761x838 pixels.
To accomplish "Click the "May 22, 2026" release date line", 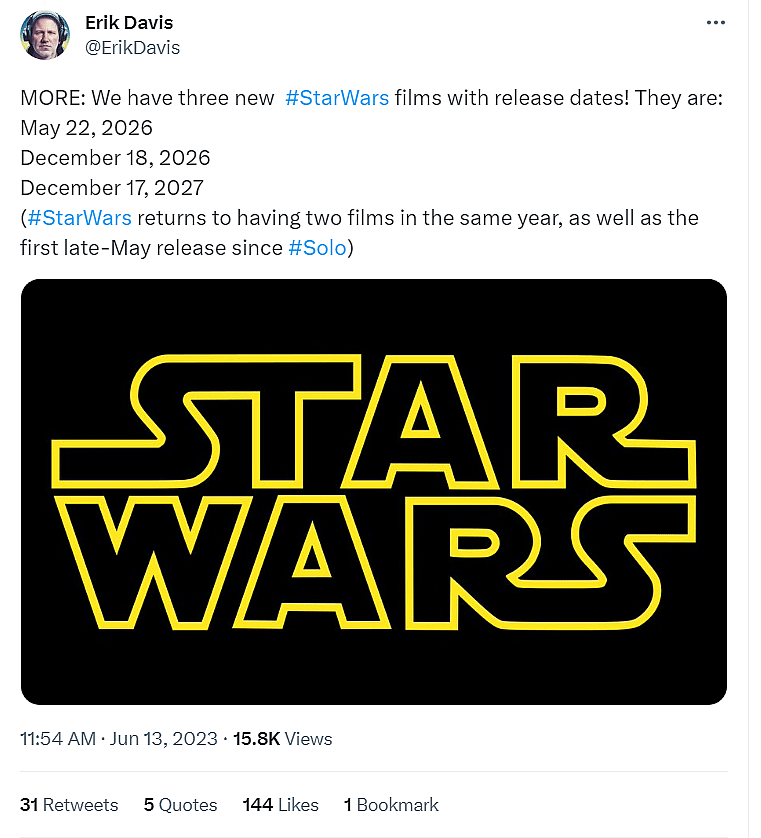I will click(86, 128).
